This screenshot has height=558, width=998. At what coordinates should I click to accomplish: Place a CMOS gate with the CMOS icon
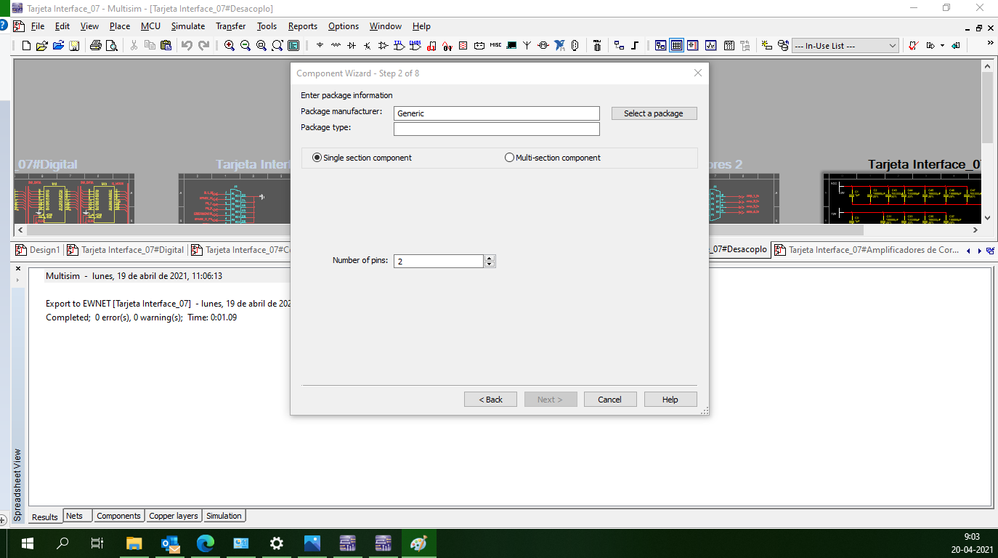415,45
